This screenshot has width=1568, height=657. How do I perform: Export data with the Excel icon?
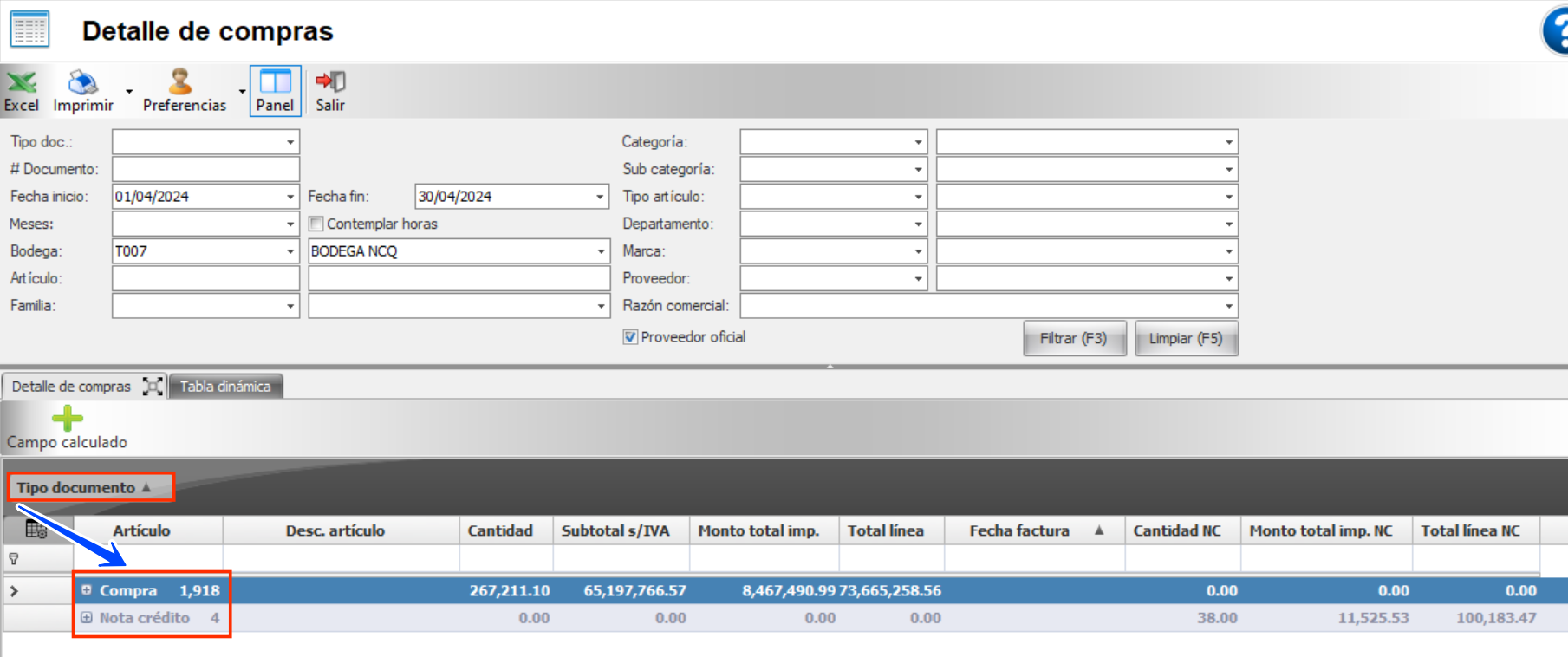[x=21, y=84]
